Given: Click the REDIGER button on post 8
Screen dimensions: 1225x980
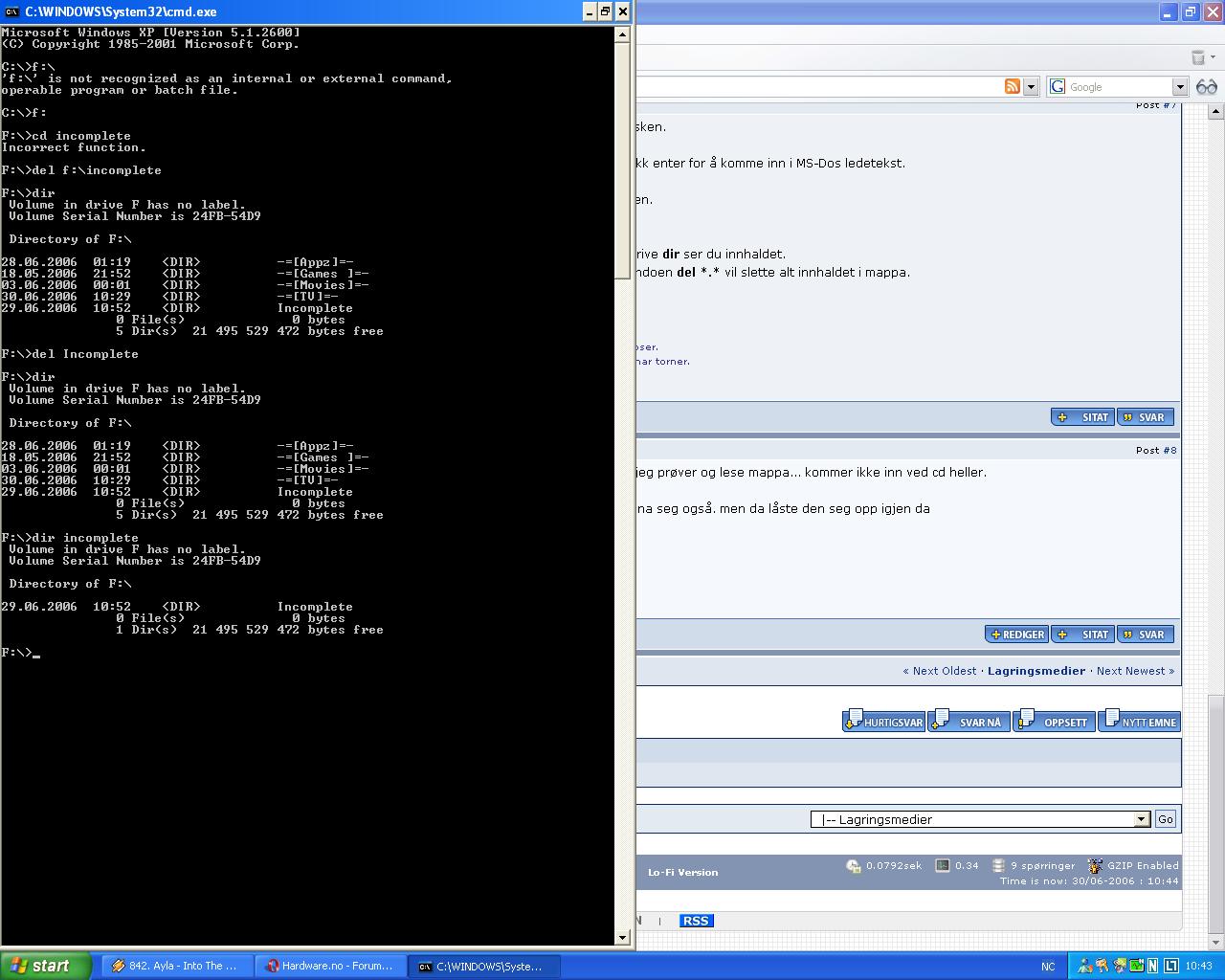Looking at the screenshot, I should pyautogui.click(x=1017, y=635).
